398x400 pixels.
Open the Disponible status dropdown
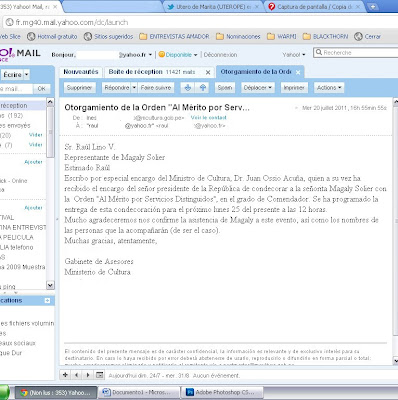(x=195, y=55)
